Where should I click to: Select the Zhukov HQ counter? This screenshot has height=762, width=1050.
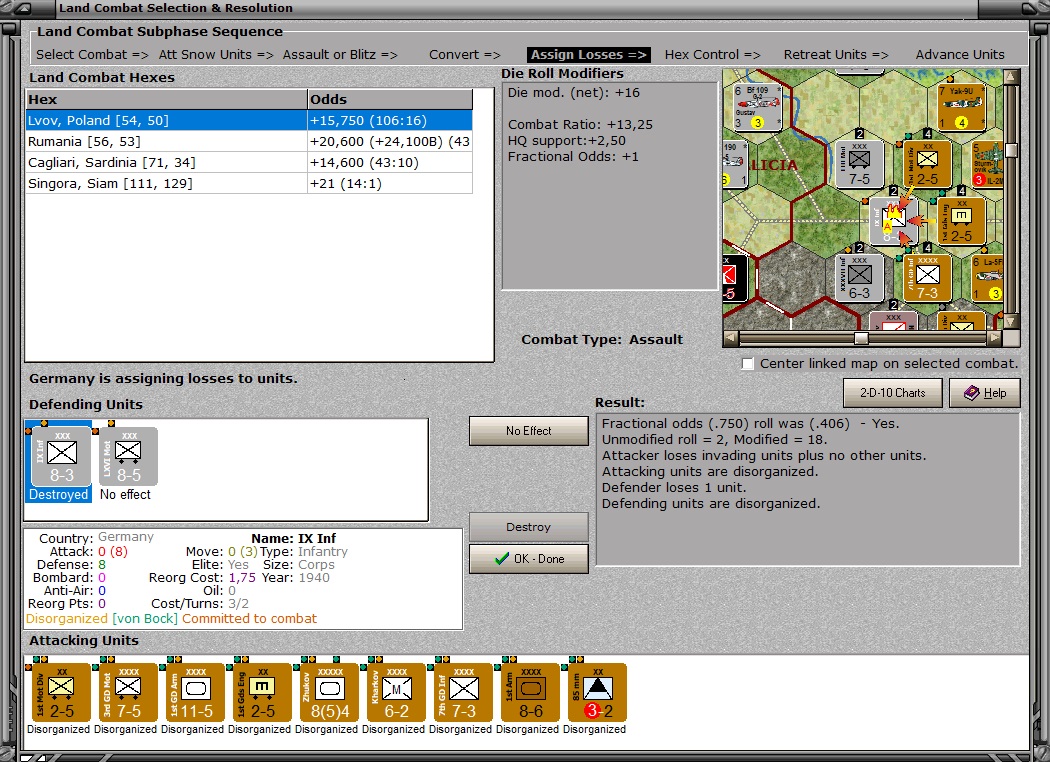[330, 692]
